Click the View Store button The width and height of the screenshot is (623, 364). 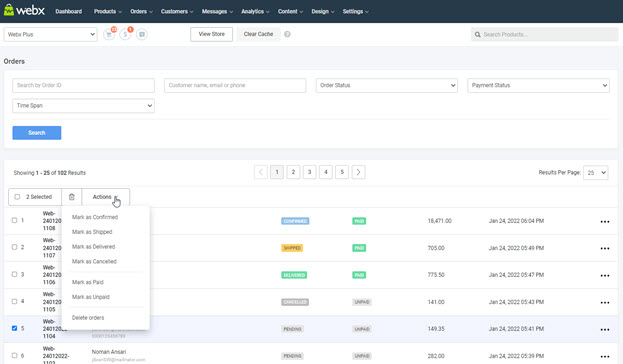coord(211,34)
